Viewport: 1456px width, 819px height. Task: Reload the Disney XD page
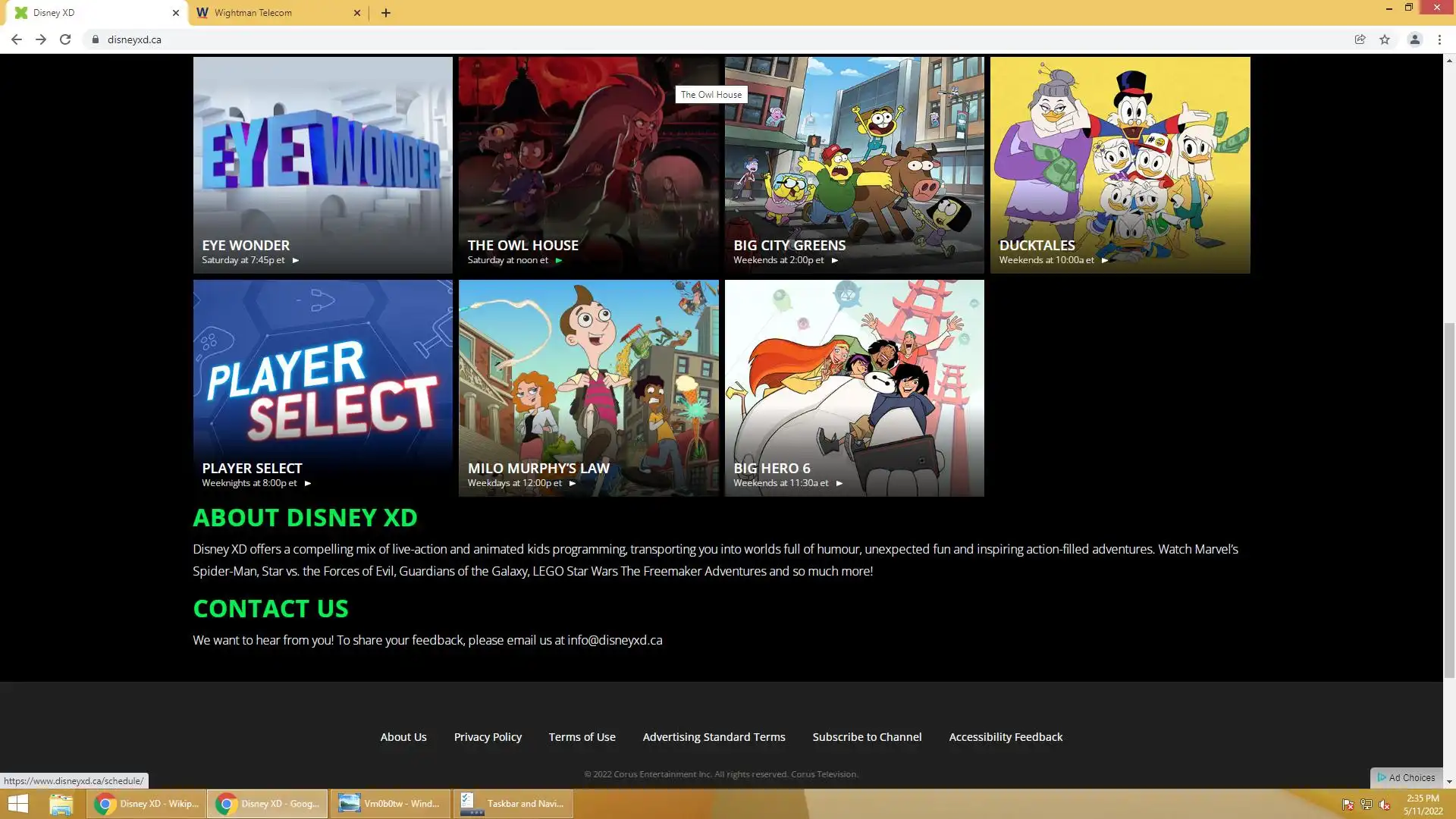click(65, 39)
